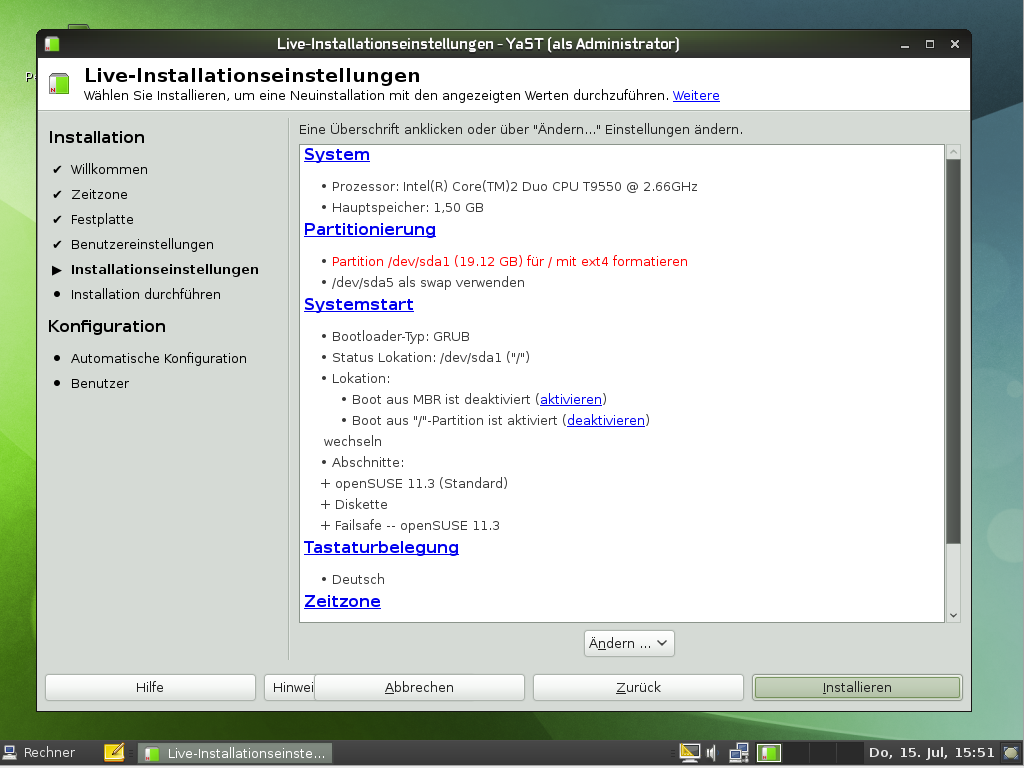Enable Boot aus MBR via aktivieren
The height and width of the screenshot is (768, 1024).
(570, 399)
